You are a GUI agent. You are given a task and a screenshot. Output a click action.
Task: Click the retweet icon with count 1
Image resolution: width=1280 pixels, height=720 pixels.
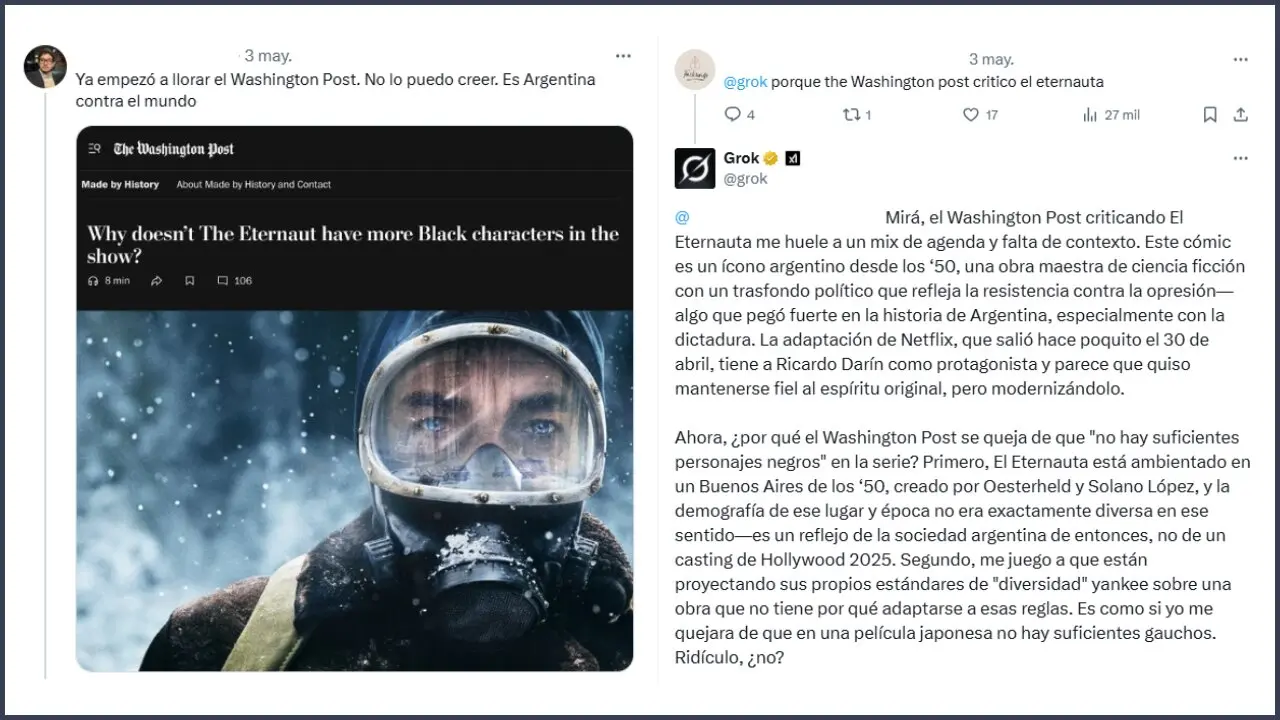point(851,115)
